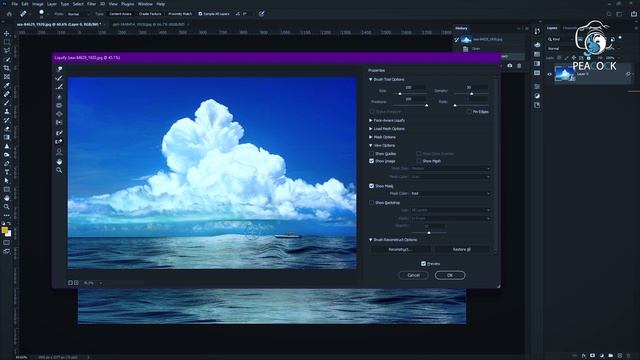Toggle Sample All Layers checkbox
Image resolution: width=640 pixels, height=360 pixels.
[200, 14]
